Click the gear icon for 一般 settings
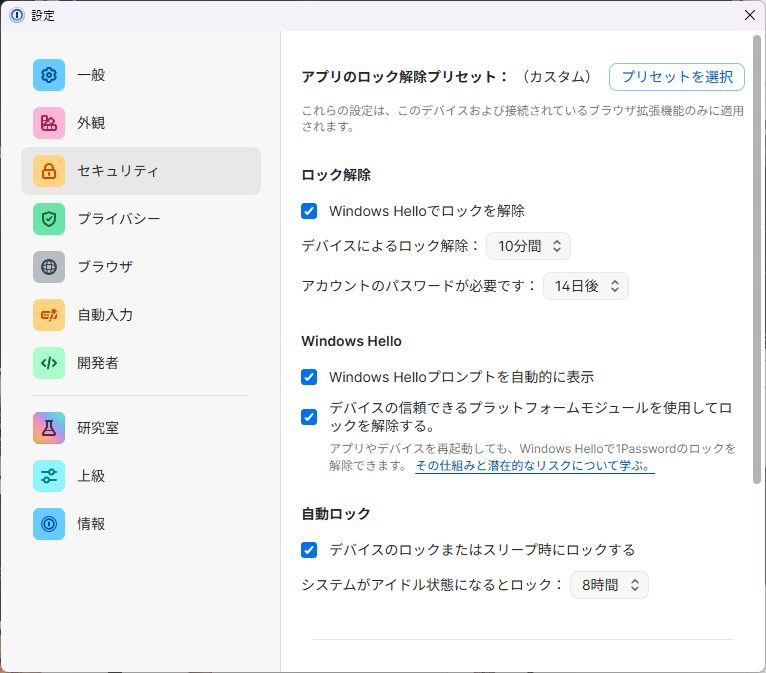 pos(49,75)
